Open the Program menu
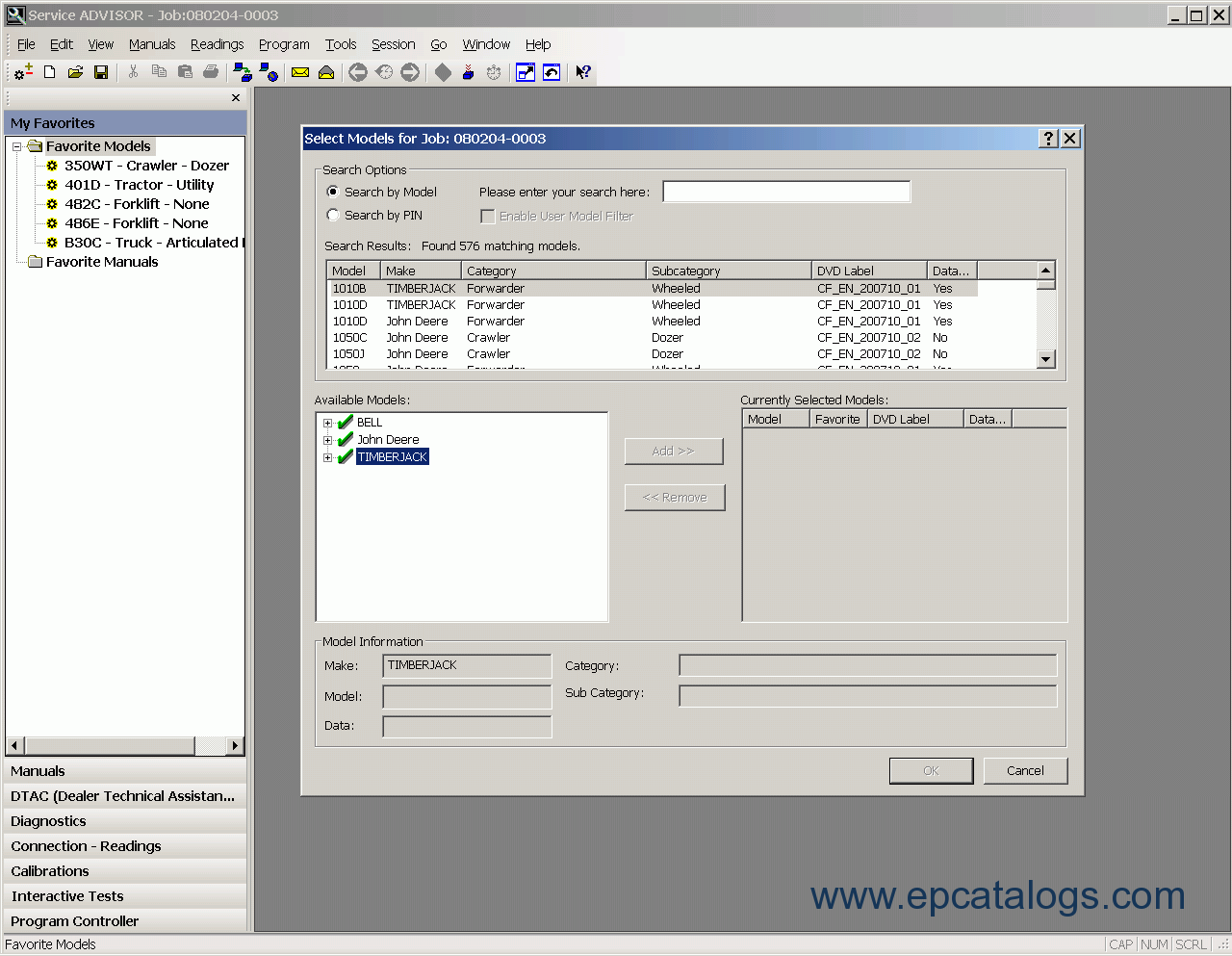This screenshot has height=956, width=1232. (x=284, y=44)
